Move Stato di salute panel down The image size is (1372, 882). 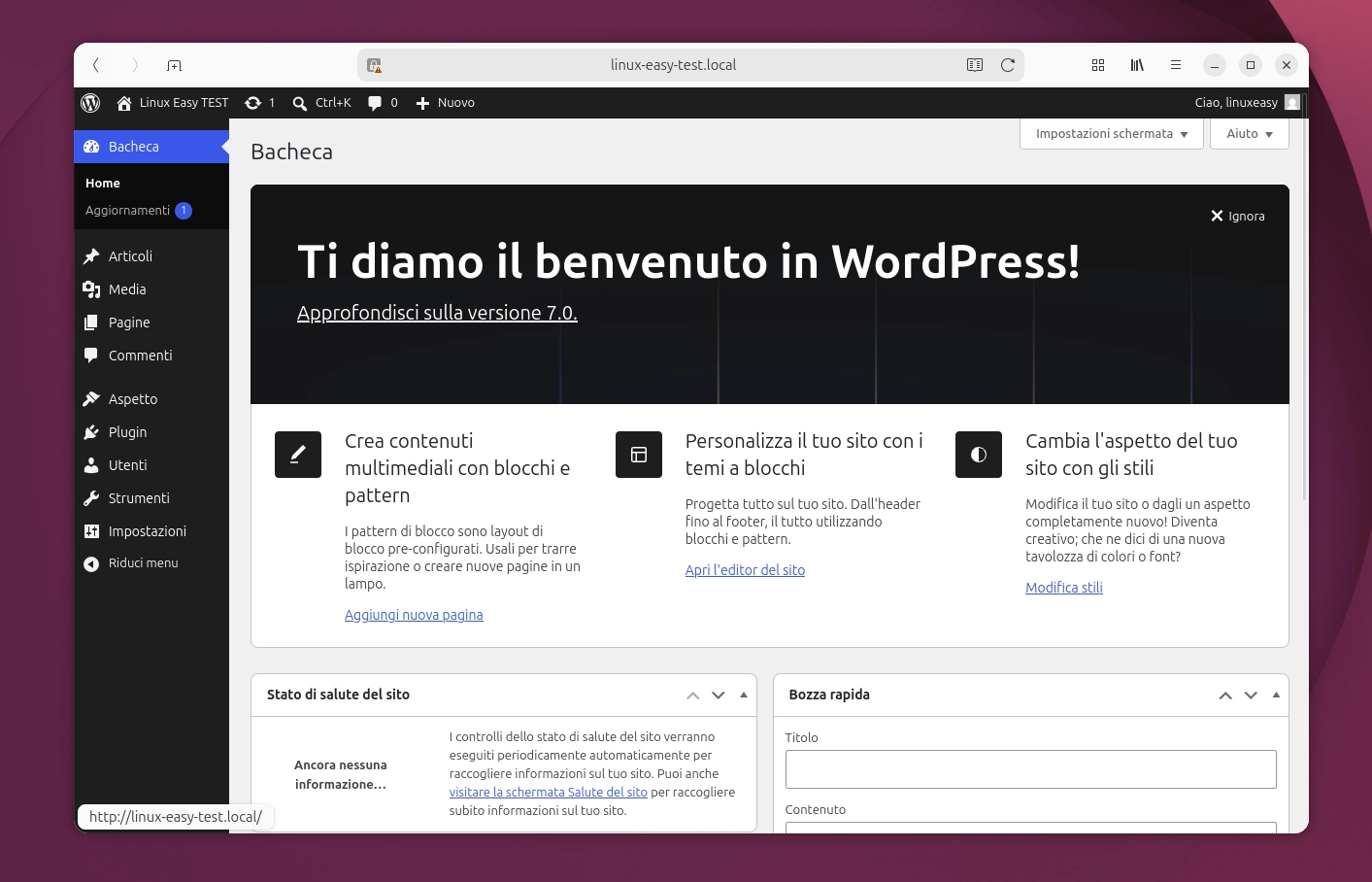click(x=719, y=695)
